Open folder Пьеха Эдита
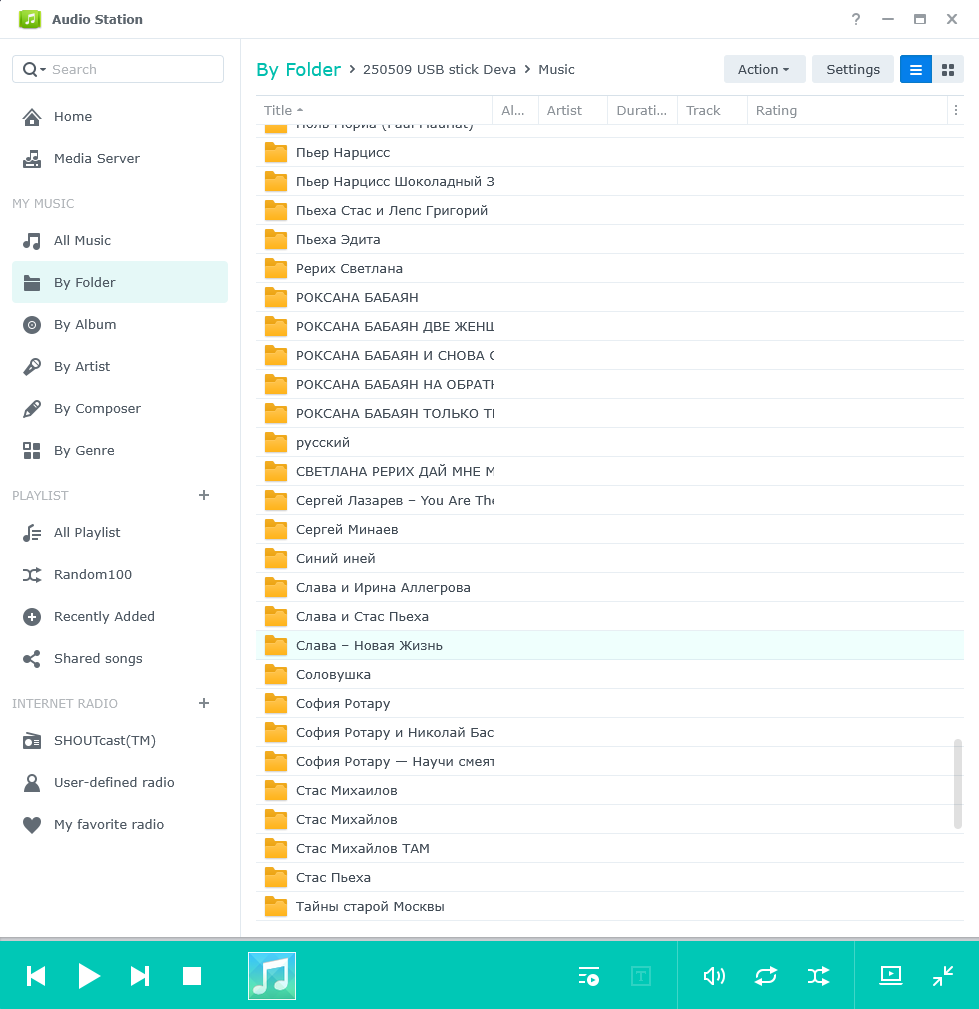Screen dimensions: 979x1009 pos(610,239)
